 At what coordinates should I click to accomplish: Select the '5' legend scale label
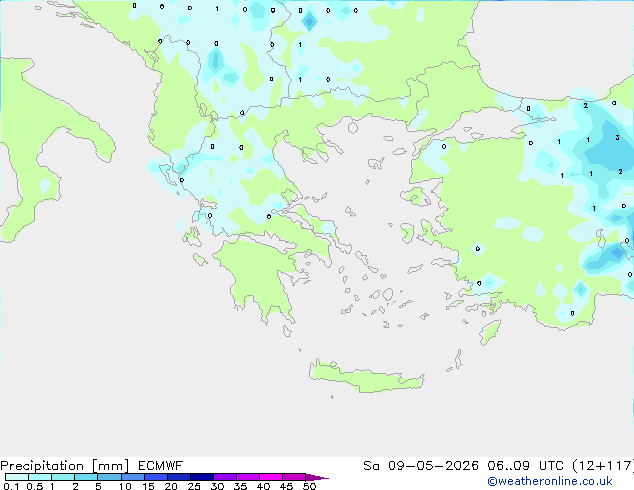tap(98, 486)
